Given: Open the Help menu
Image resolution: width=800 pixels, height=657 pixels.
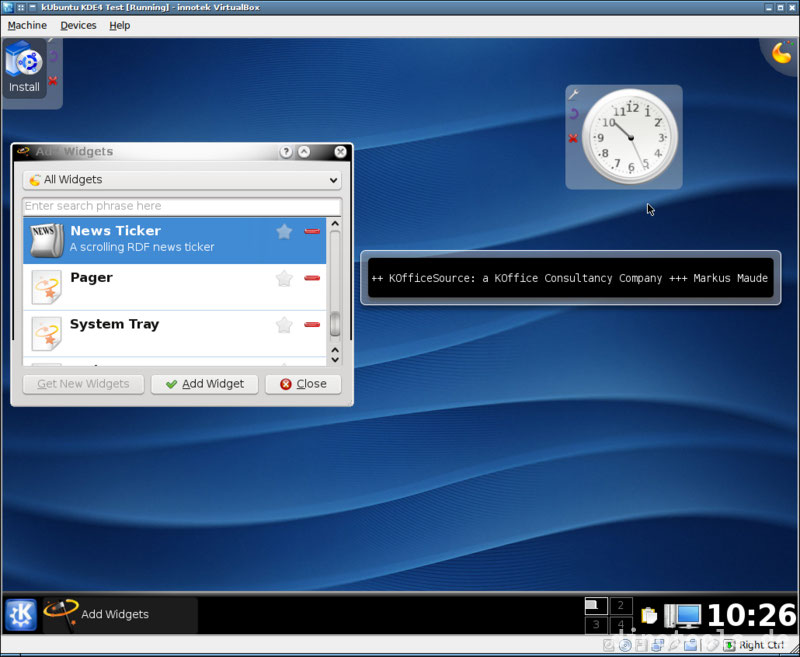Looking at the screenshot, I should 119,26.
